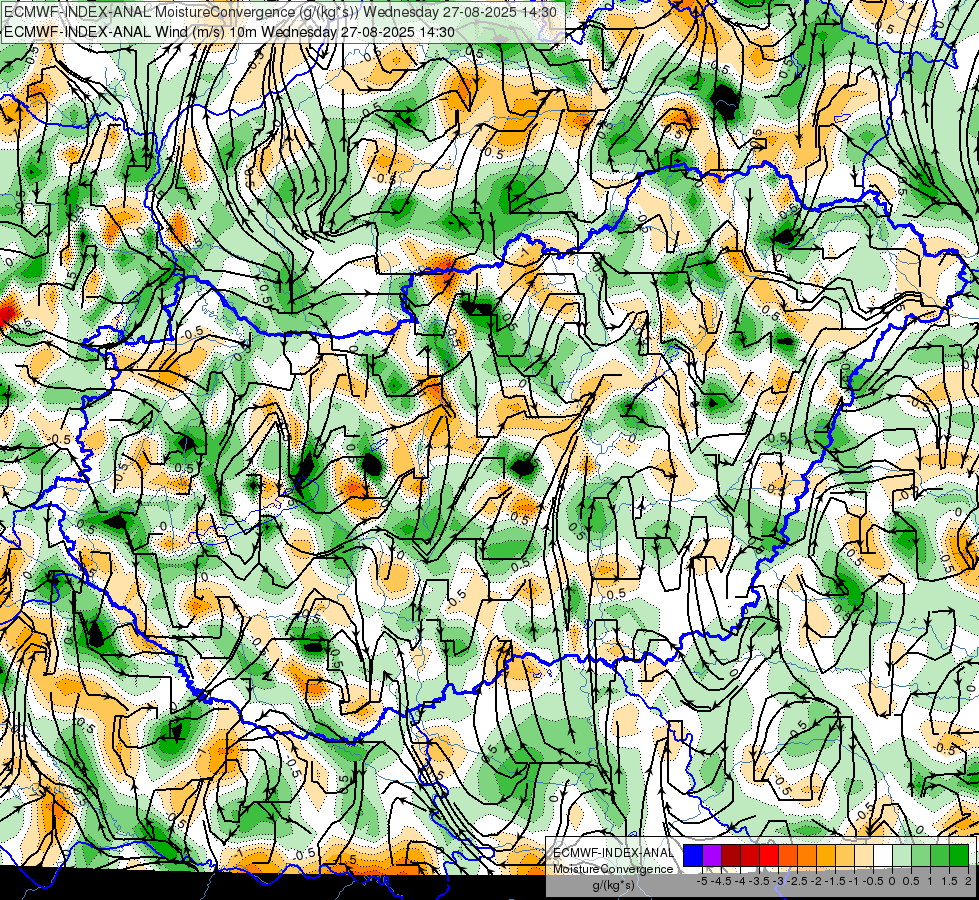979x900 pixels.
Task: Pick legend swatch between -4.5 and -4
Action: [731, 856]
